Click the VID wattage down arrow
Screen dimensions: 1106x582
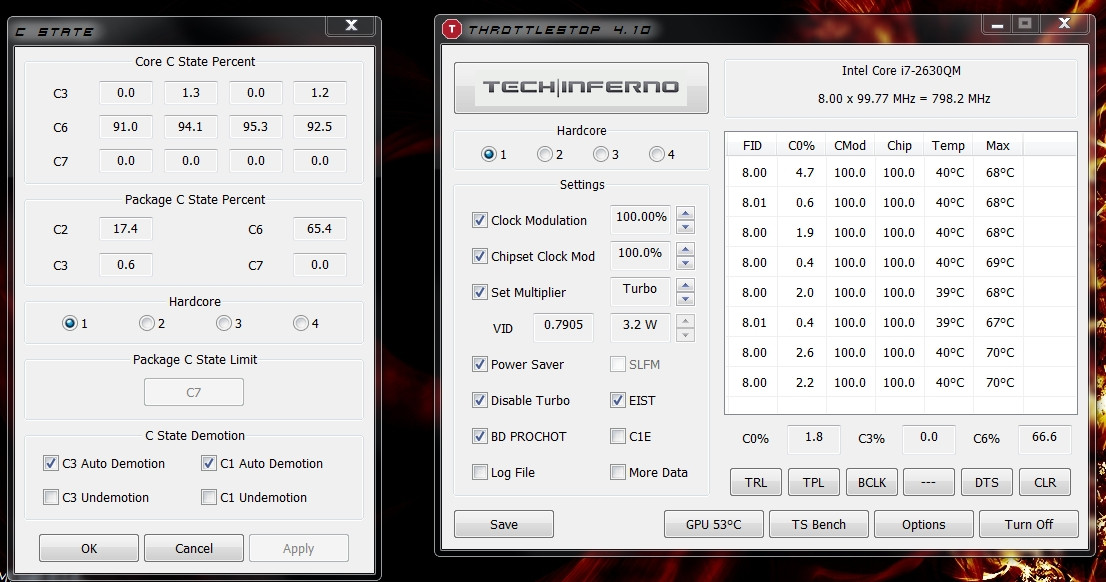685,335
